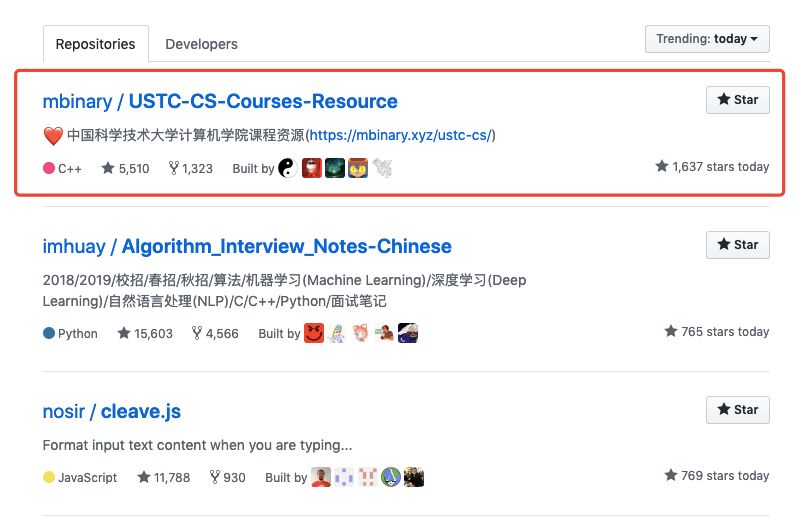Image resolution: width=793 pixels, height=524 pixels.
Task: Open the imhuay user link
Action: (x=74, y=246)
